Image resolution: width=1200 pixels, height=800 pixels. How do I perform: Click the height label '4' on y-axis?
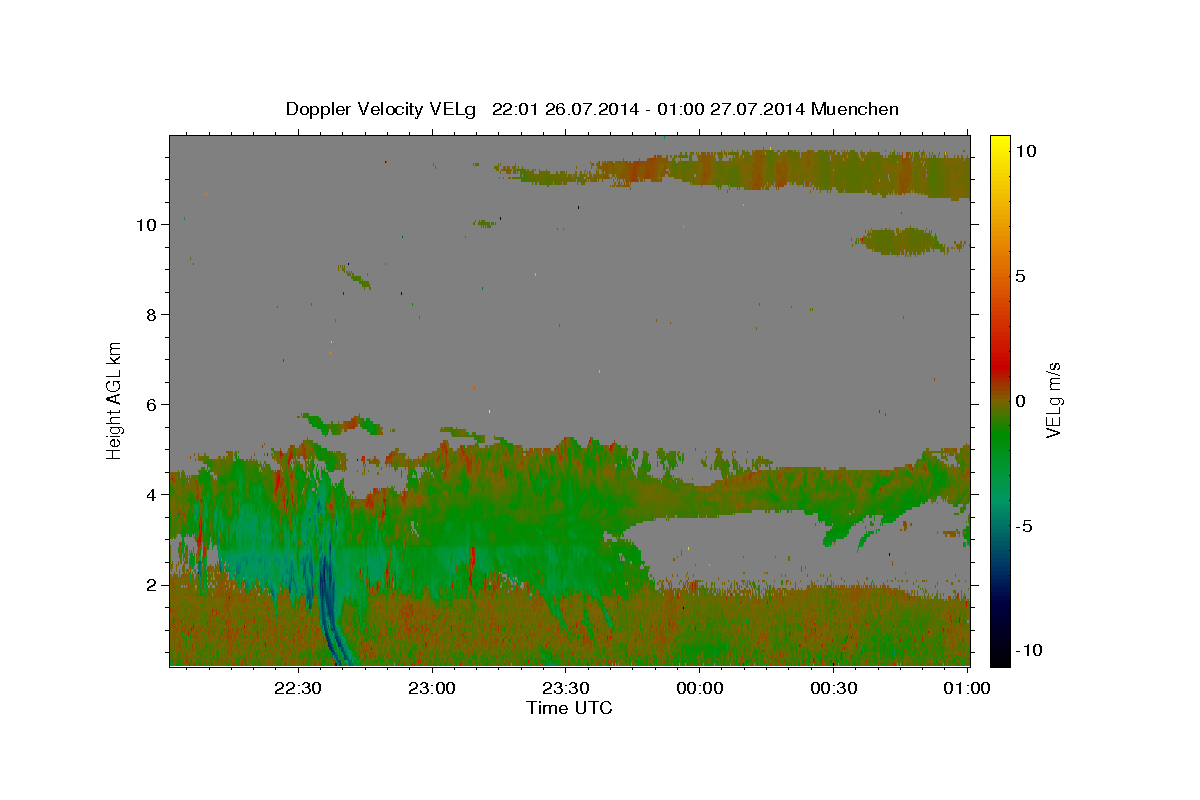[152, 495]
